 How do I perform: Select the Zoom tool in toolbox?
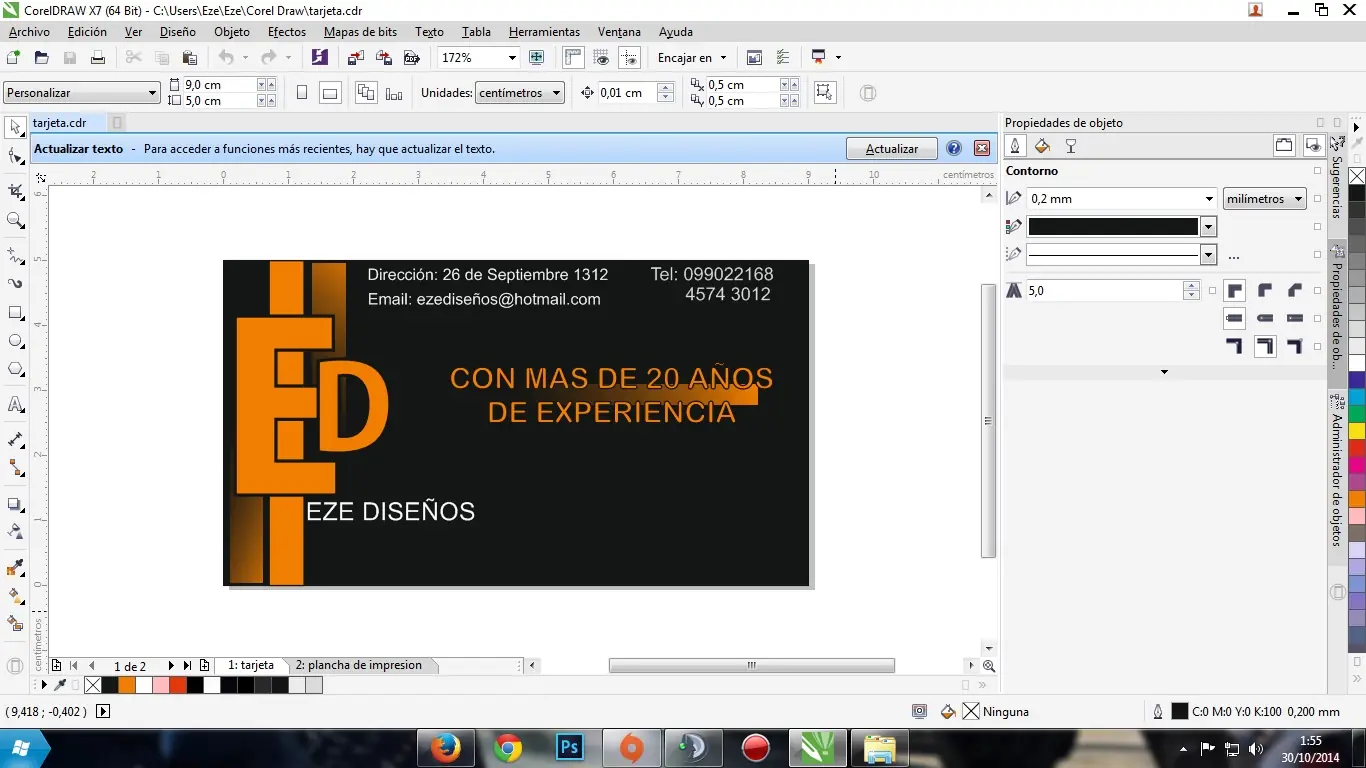pyautogui.click(x=15, y=220)
